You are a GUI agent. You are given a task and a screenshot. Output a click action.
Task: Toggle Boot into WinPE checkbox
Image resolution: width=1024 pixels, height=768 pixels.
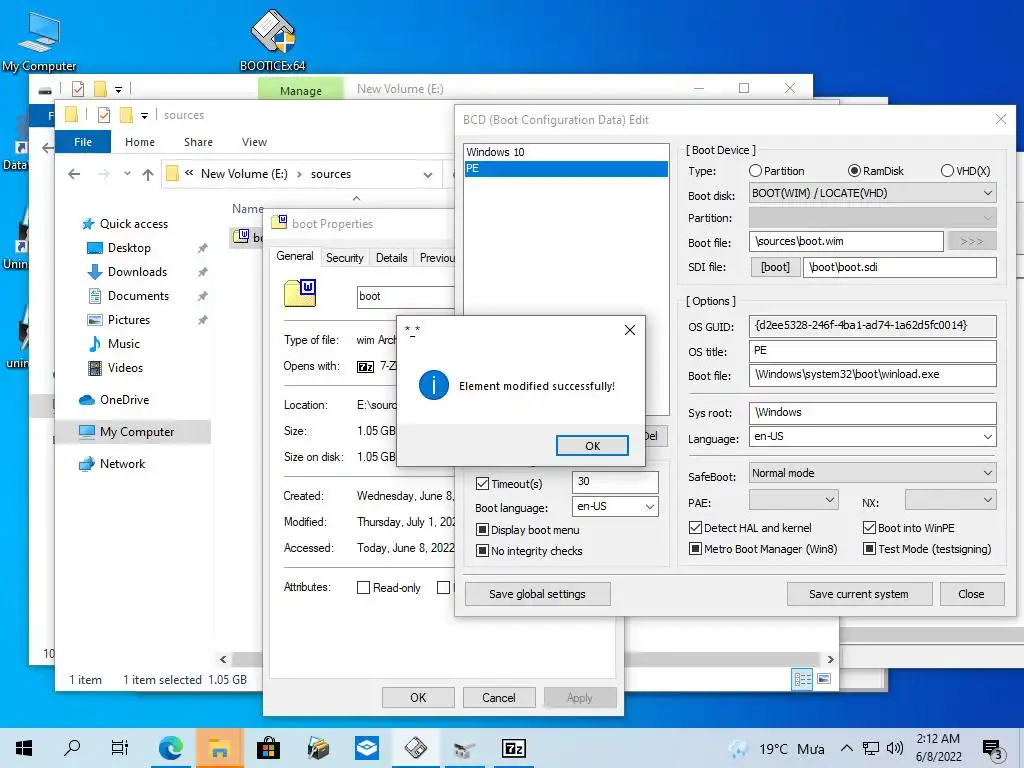(869, 528)
